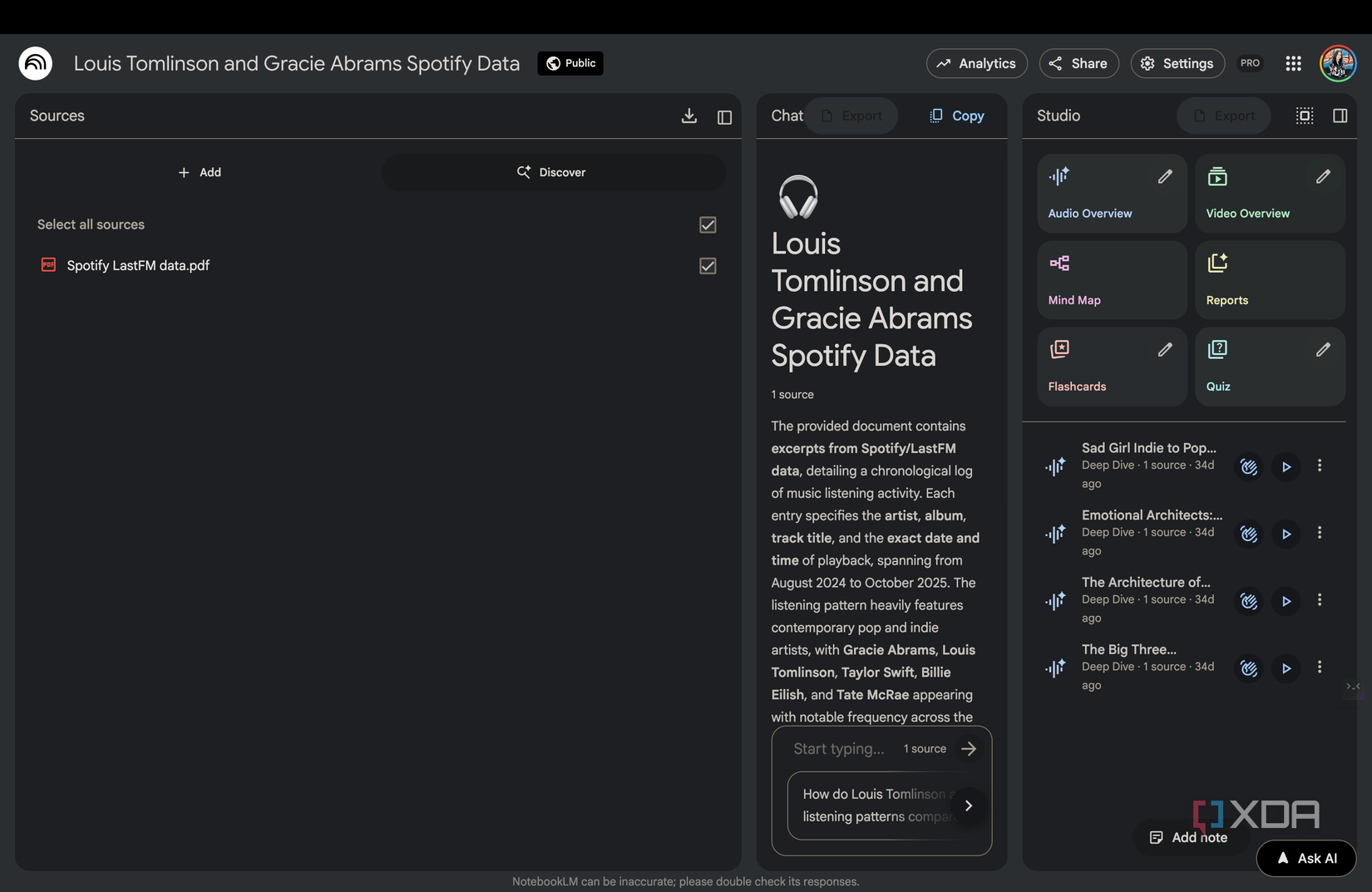Collapse the Studio panel
The width and height of the screenshot is (1372, 892).
(1340, 116)
